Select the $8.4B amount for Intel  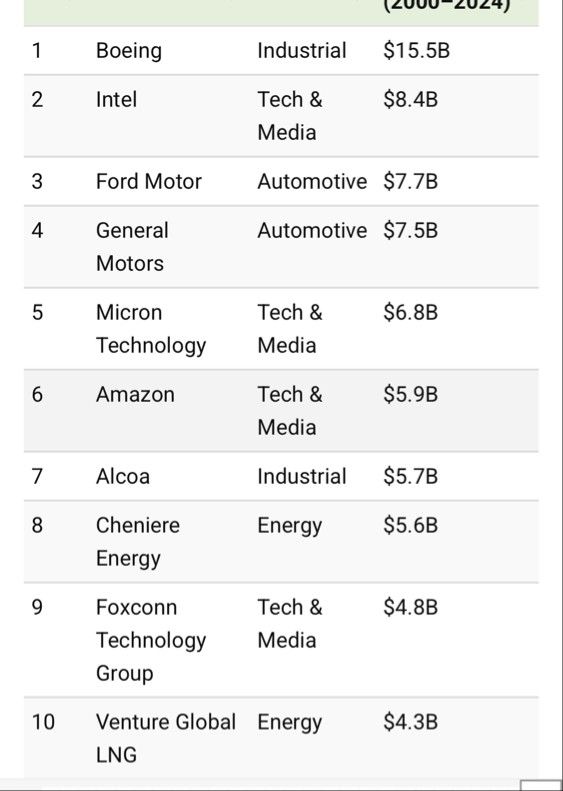pos(410,99)
